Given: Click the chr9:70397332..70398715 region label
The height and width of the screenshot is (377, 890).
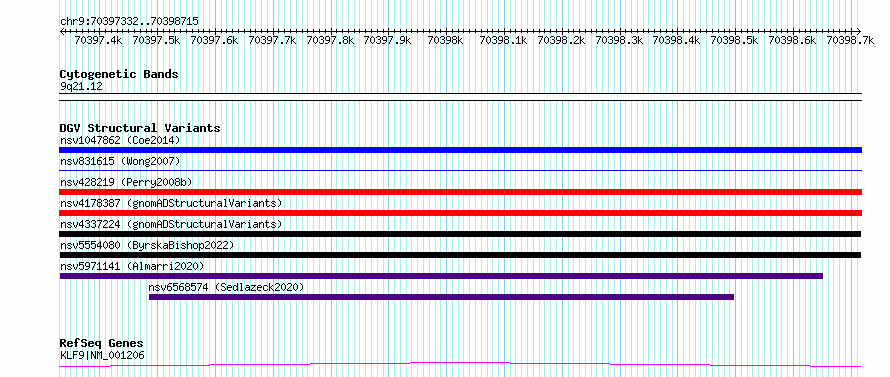Looking at the screenshot, I should (x=129, y=22).
